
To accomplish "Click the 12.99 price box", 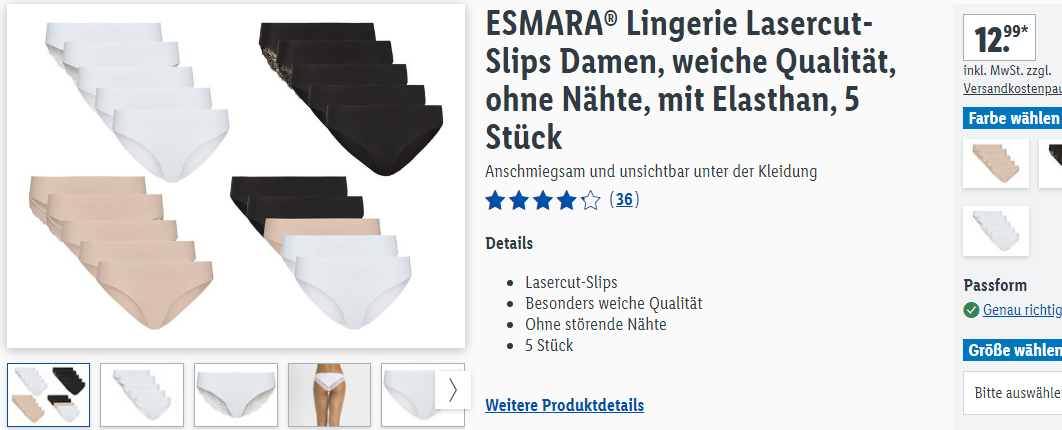I will click(x=999, y=37).
